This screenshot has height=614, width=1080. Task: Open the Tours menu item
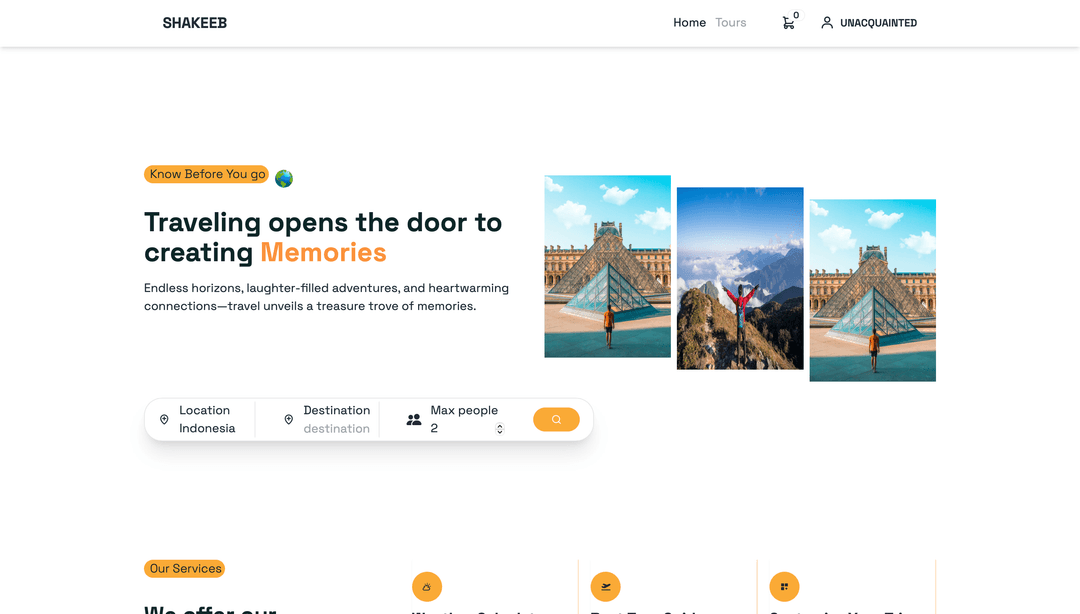731,23
